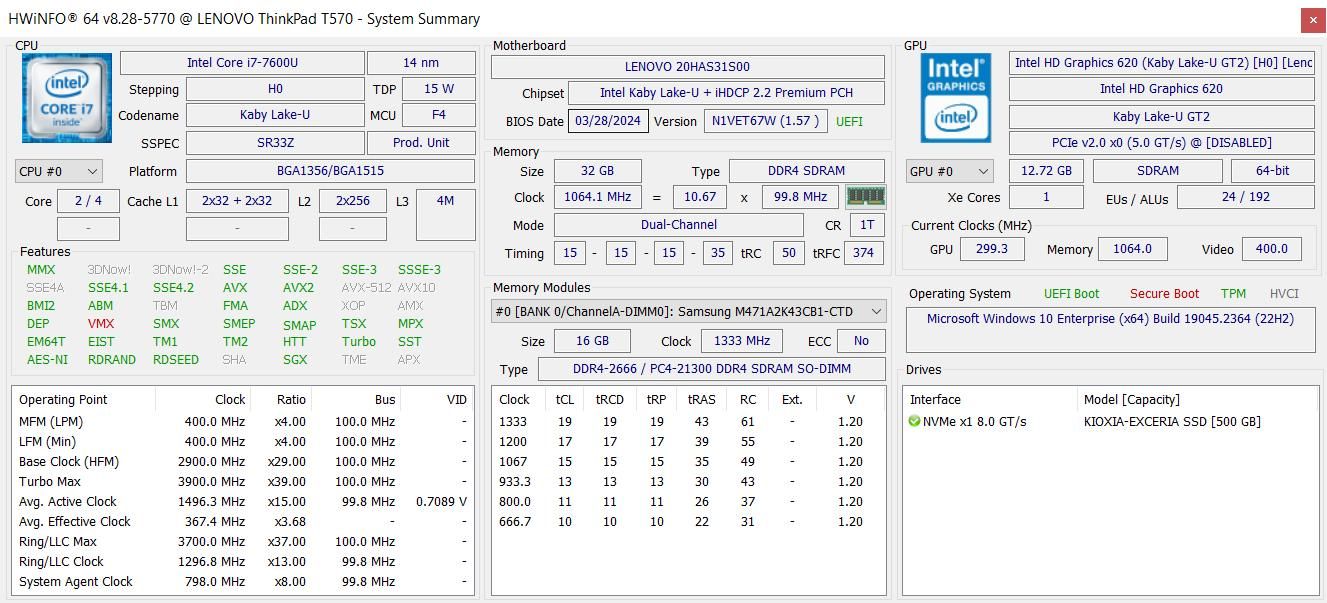The image size is (1327, 603).
Task: Select the "KIOXIA-EXCERIA SSD [500 GB]" drive entry
Action: point(1172,421)
